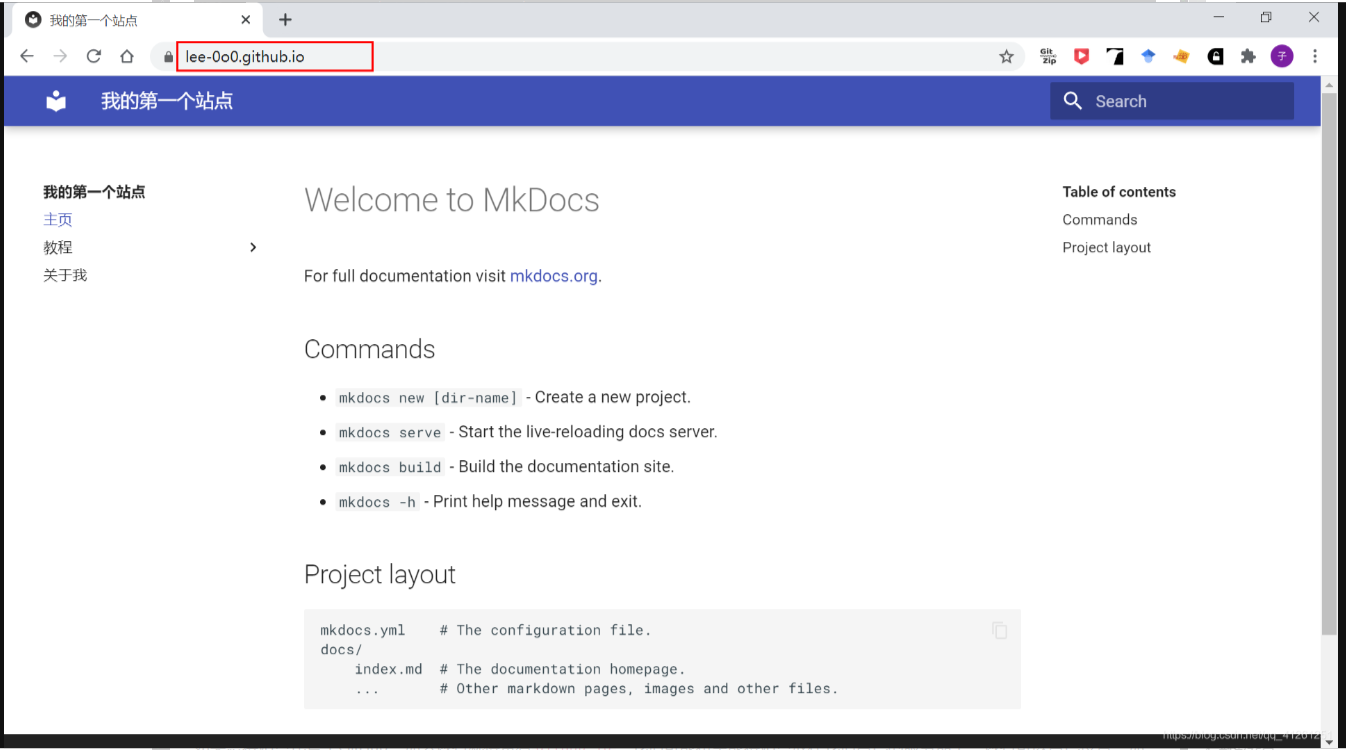Image resolution: width=1346 pixels, height=750 pixels.
Task: Show site info via the lock icon
Action: (x=168, y=57)
